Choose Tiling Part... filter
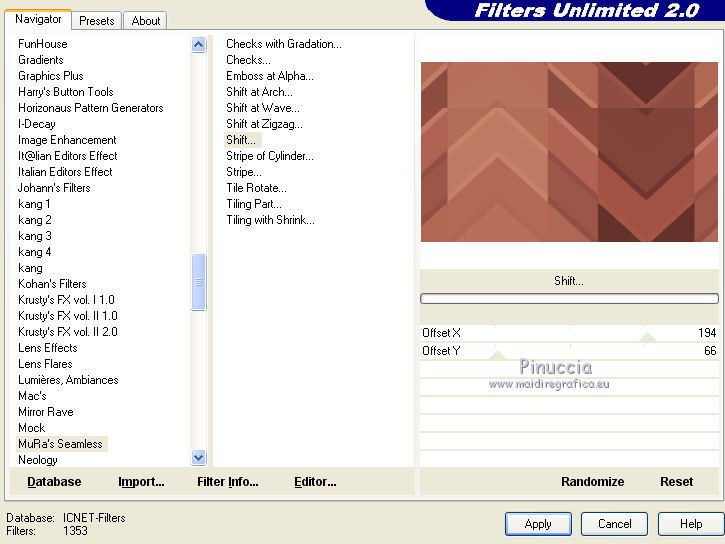Image resolution: width=725 pixels, height=544 pixels. 253,204
